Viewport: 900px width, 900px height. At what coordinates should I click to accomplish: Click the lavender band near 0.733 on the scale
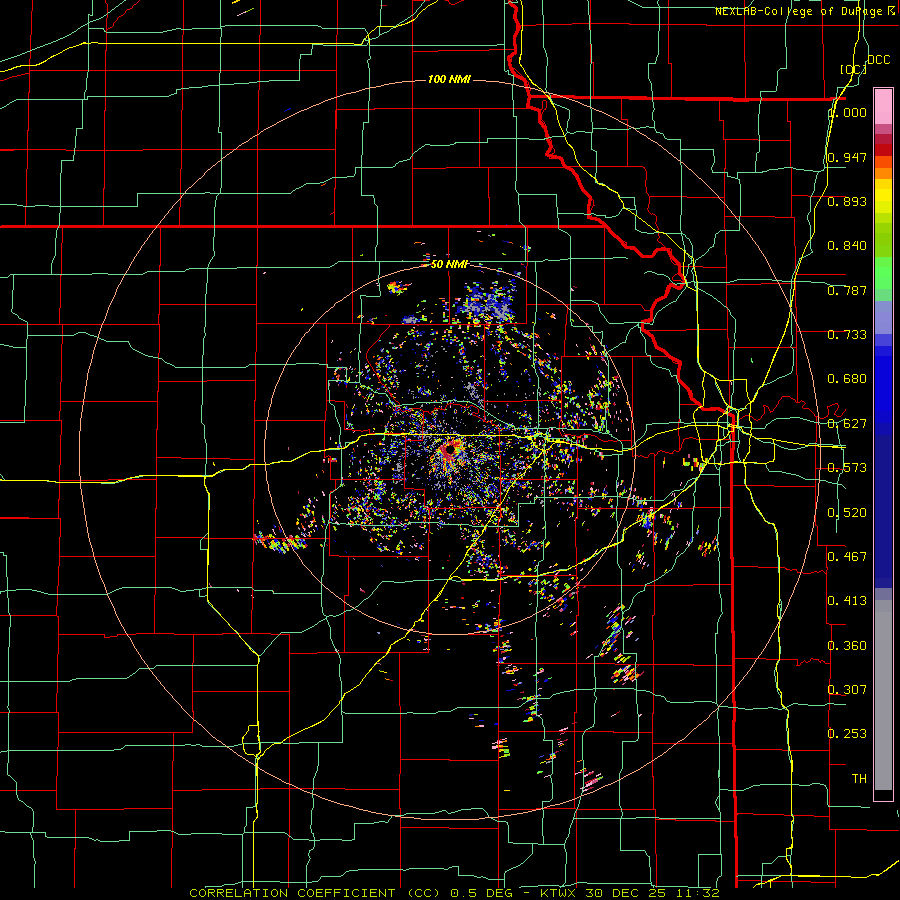pyautogui.click(x=883, y=317)
